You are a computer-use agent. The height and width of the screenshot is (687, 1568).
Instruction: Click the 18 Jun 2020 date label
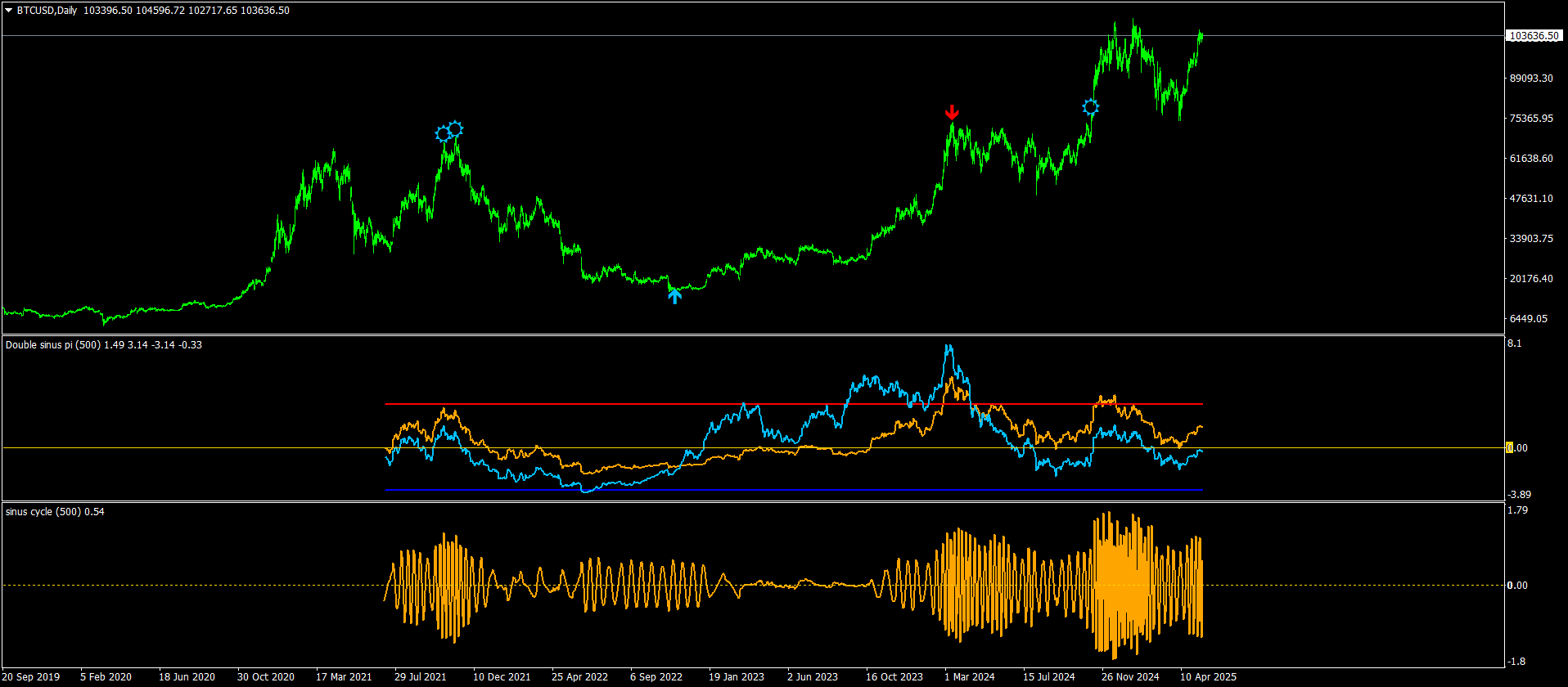(x=187, y=677)
